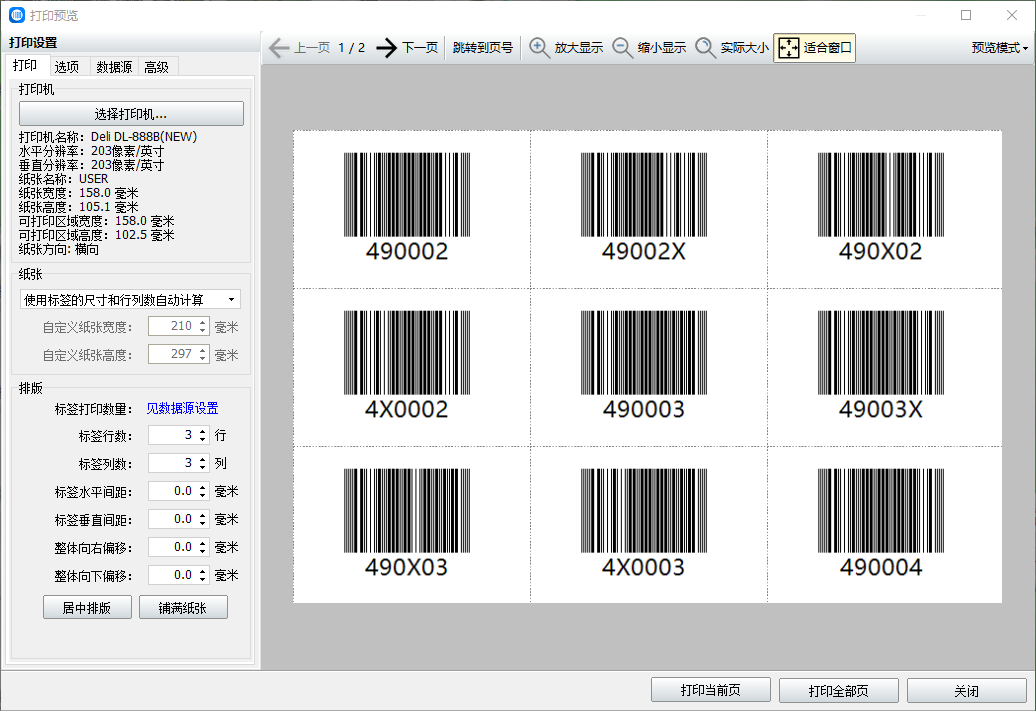This screenshot has width=1036, height=711.
Task: Switch to the 数据源 tab
Action: pos(114,67)
